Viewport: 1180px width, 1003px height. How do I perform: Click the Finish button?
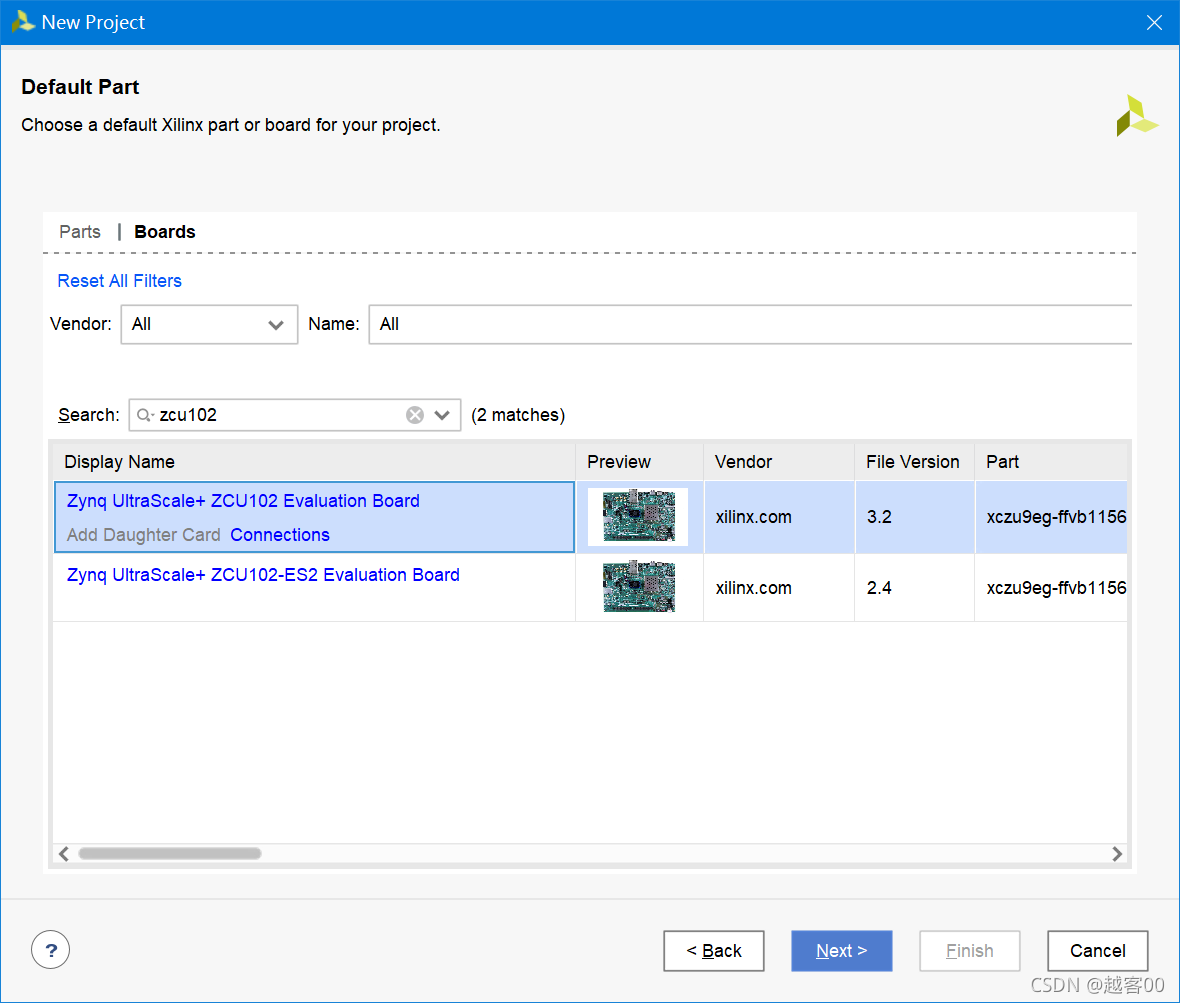tap(969, 951)
